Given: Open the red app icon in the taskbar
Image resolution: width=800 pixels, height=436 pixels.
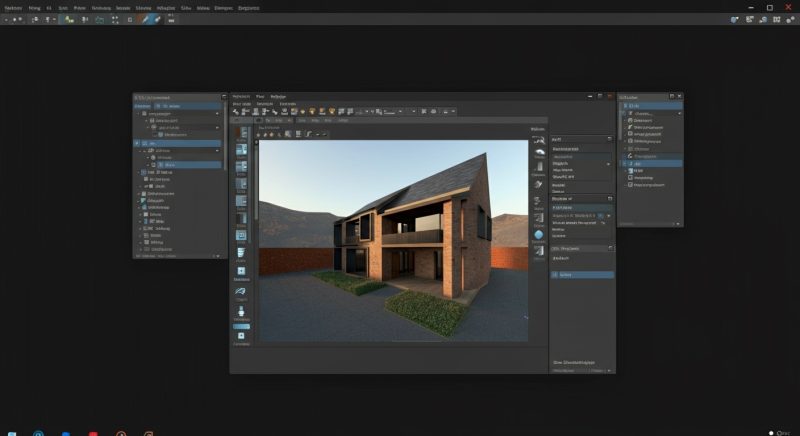Looking at the screenshot, I should point(93,434).
